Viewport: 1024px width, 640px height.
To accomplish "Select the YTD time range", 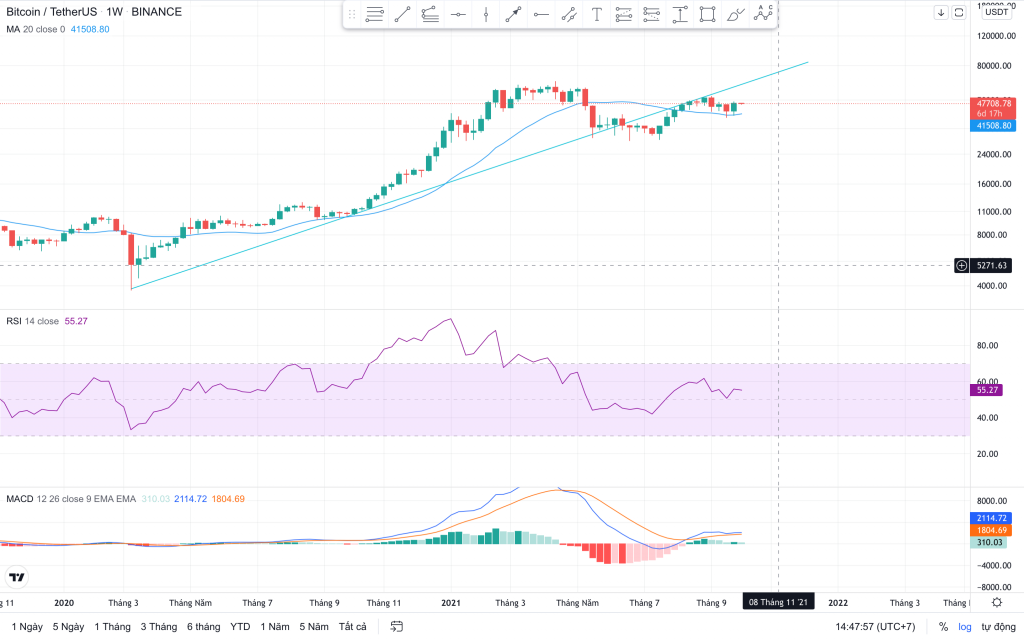I will click(240, 627).
